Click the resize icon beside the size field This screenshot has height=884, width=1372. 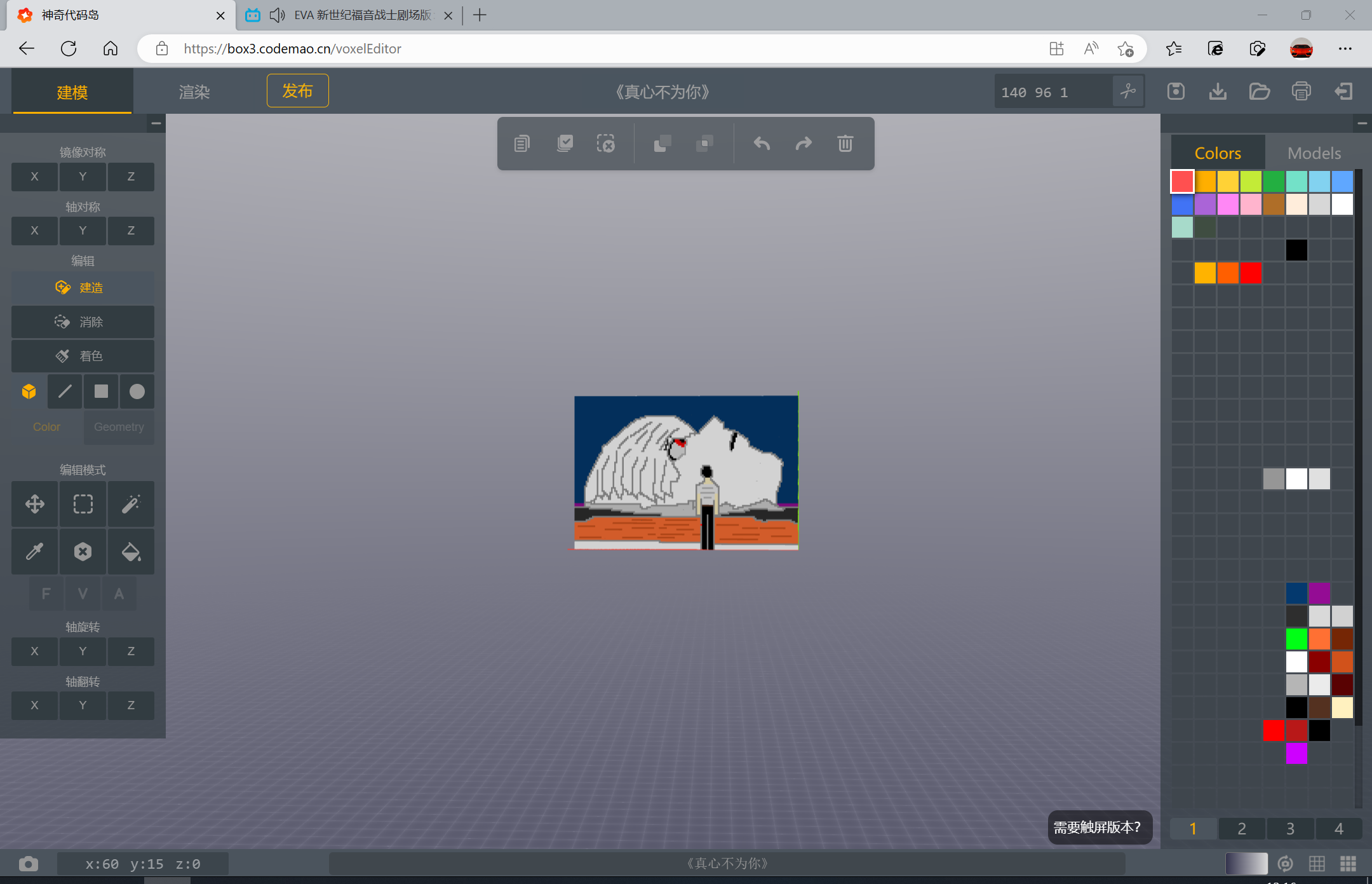[x=1128, y=92]
